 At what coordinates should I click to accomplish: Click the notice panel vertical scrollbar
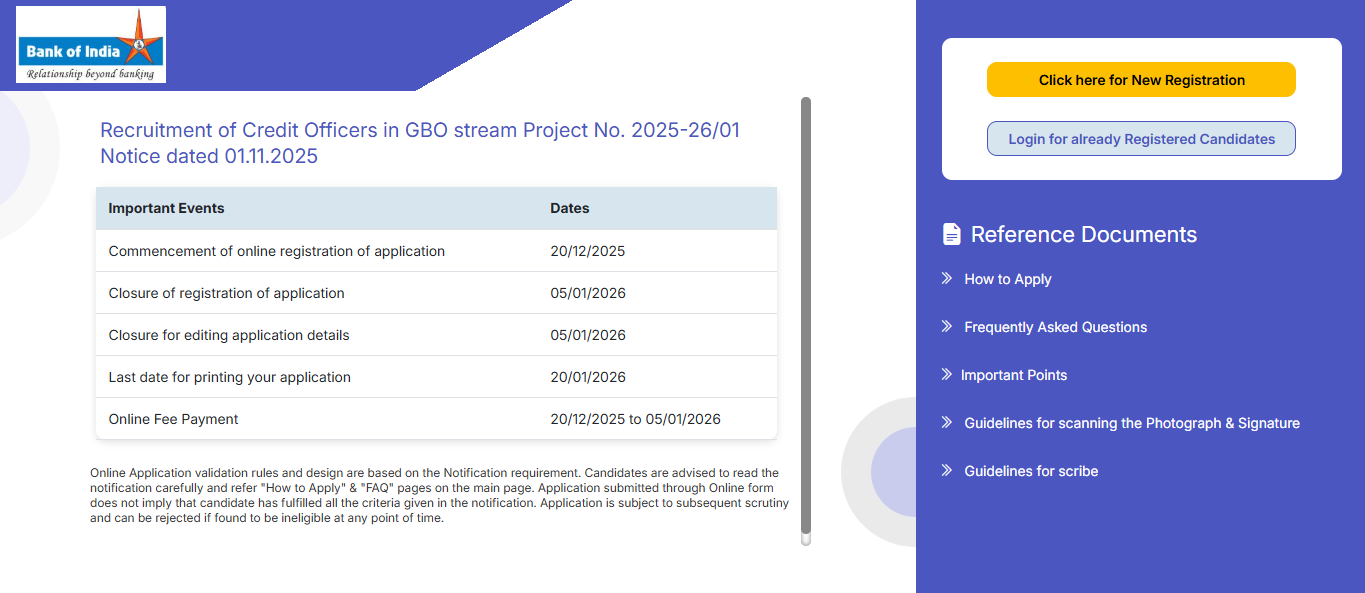click(x=806, y=320)
